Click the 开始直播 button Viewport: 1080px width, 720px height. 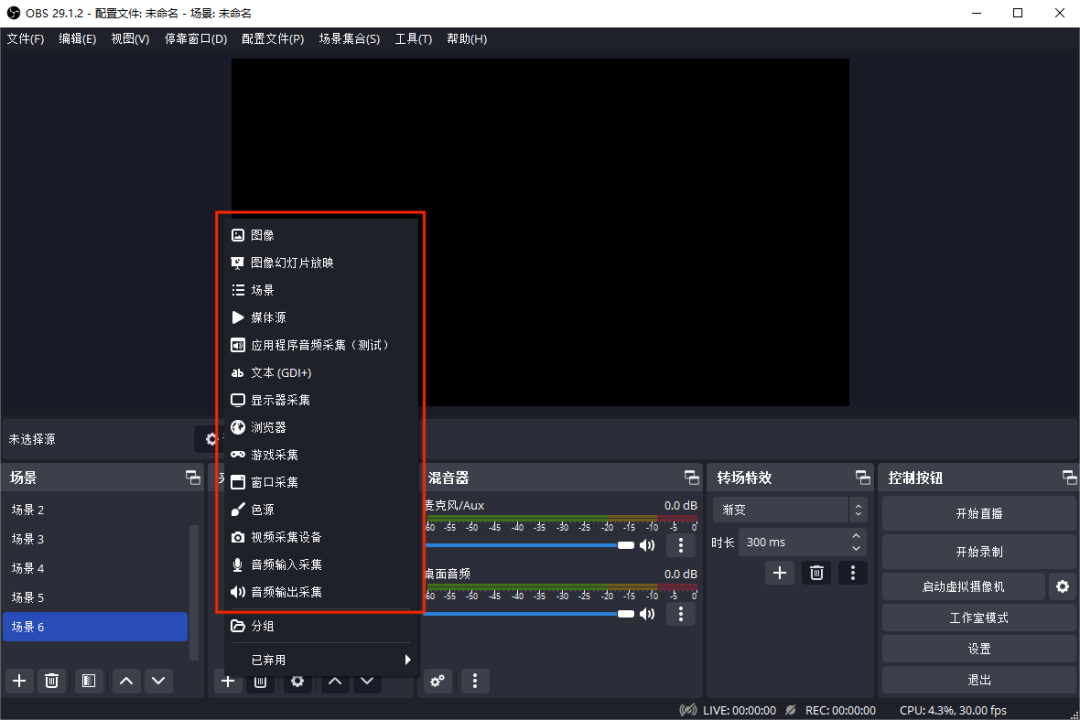point(978,512)
